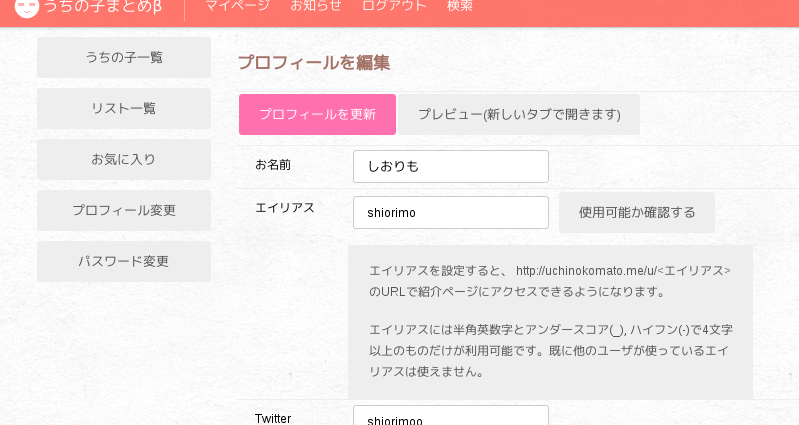The width and height of the screenshot is (799, 425).
Task: Click プレビュー(新しいタブで開きます) button
Action: coord(519,115)
